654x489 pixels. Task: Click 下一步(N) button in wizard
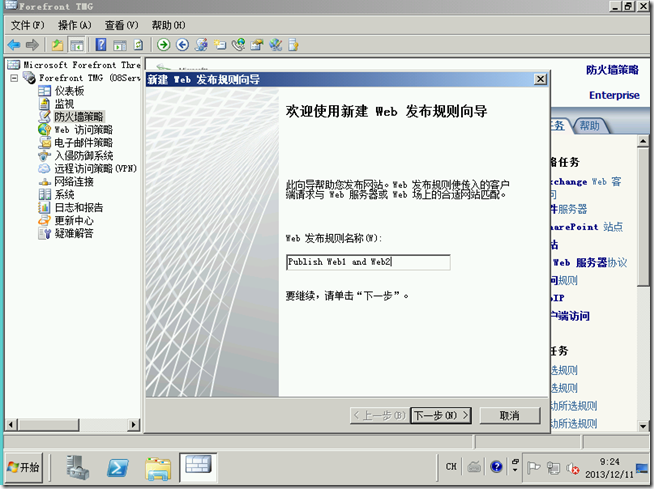click(441, 416)
